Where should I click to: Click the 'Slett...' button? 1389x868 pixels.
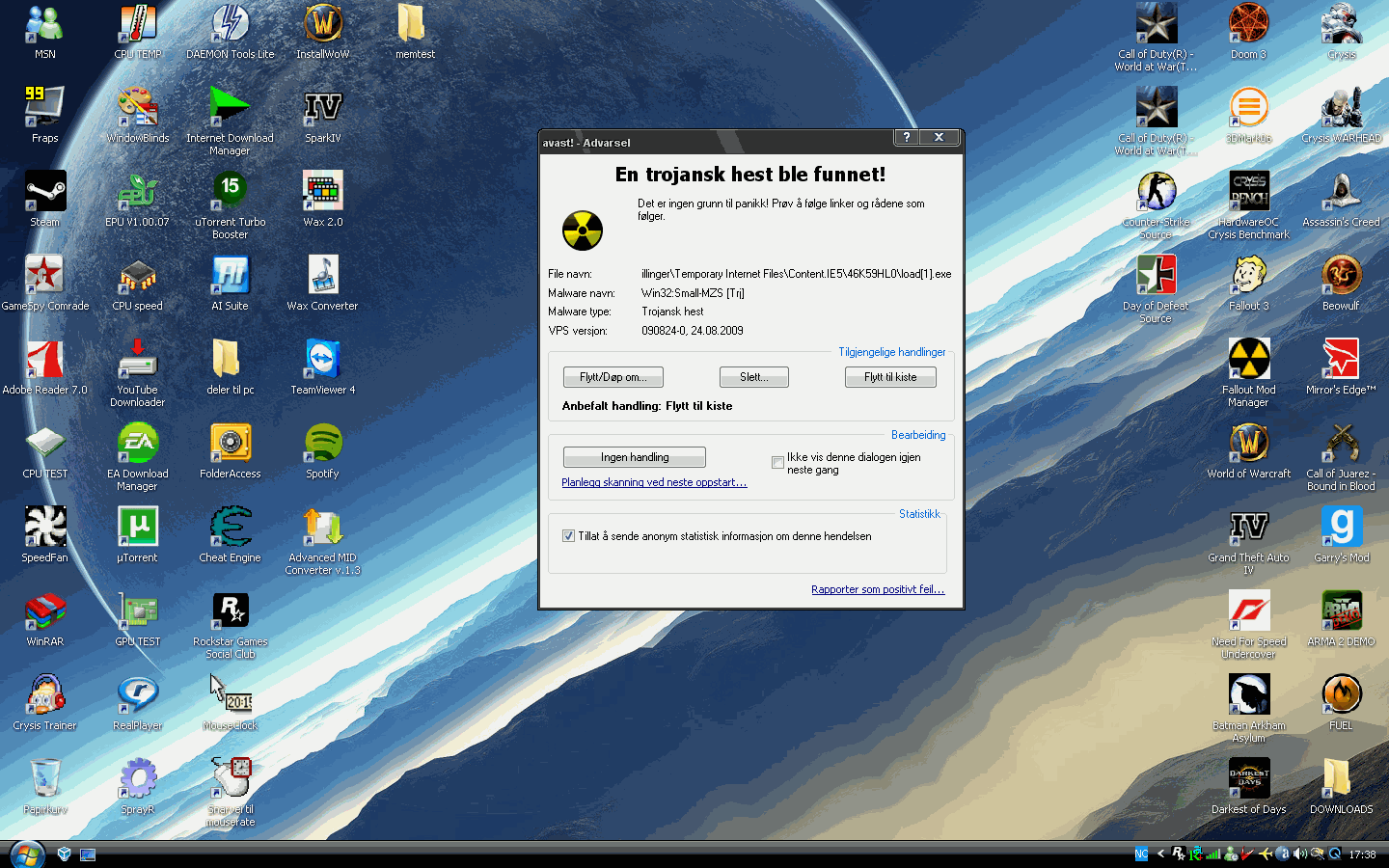coord(754,377)
